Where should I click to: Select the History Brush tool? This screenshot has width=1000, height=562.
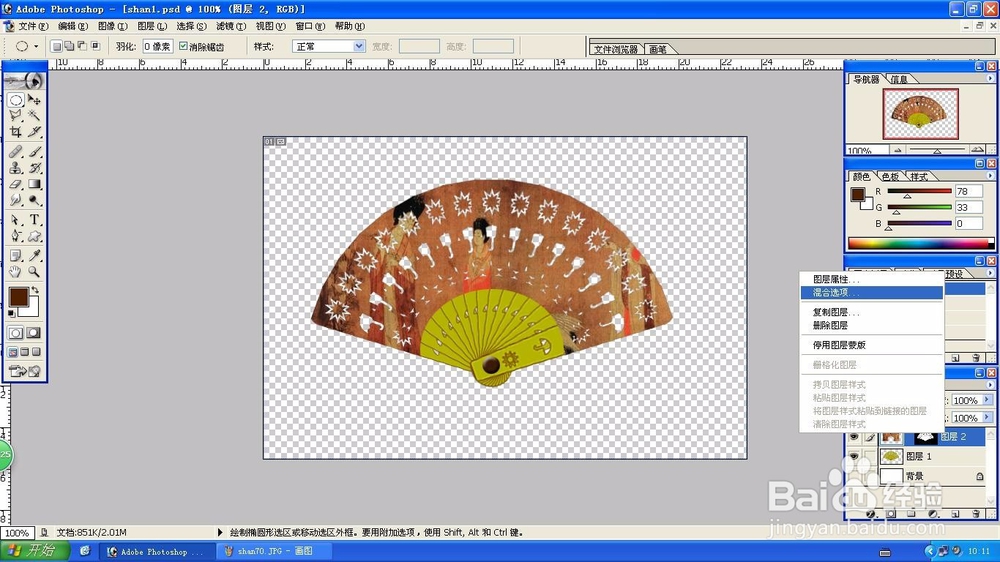34,168
